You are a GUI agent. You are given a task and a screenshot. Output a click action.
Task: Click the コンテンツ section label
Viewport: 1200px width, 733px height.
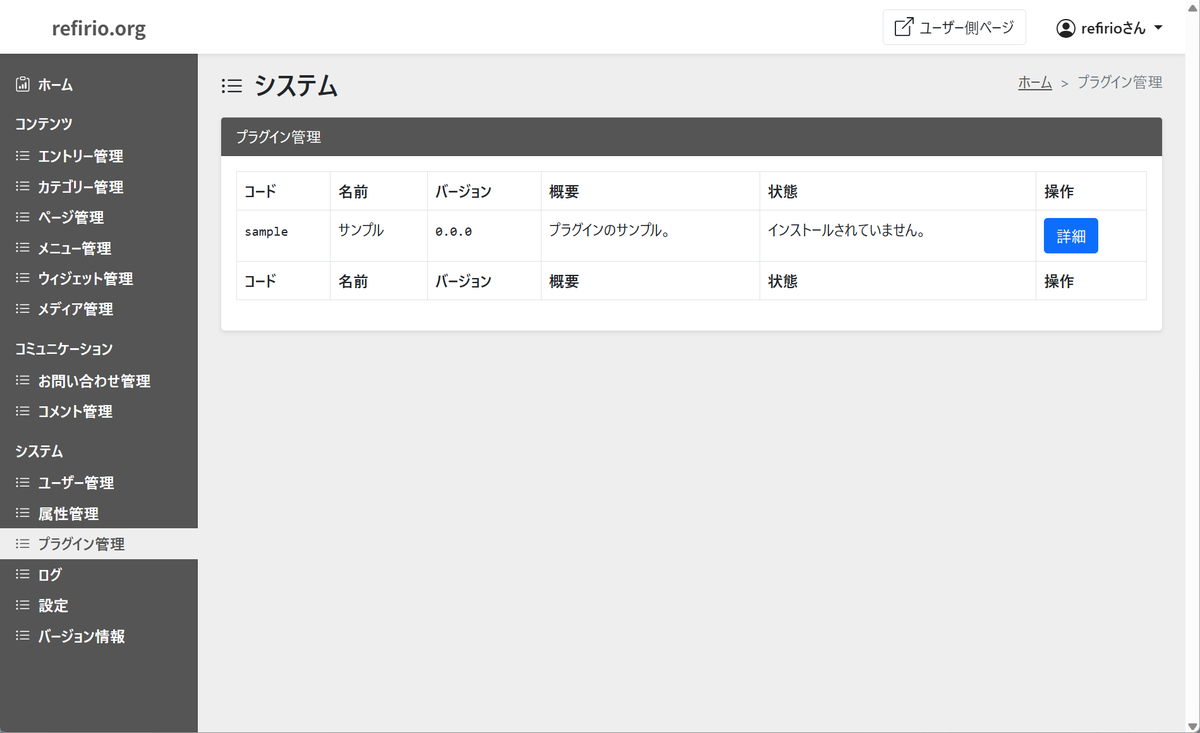click(x=43, y=124)
